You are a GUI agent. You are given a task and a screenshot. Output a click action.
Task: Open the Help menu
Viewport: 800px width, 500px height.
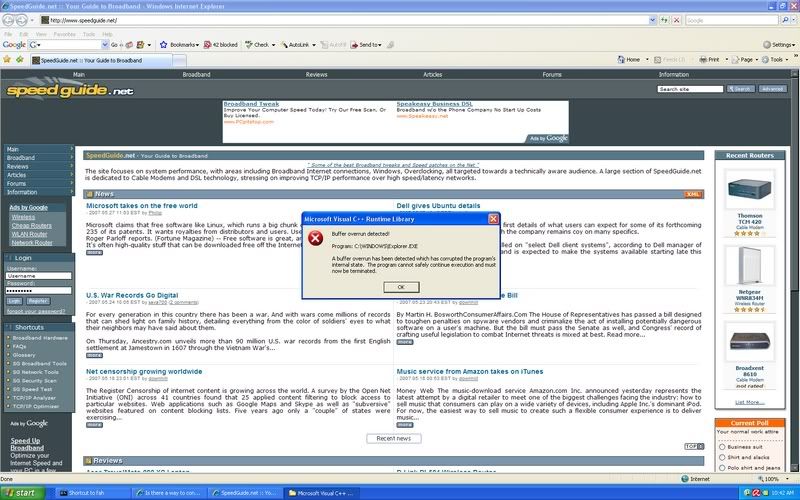[107, 34]
